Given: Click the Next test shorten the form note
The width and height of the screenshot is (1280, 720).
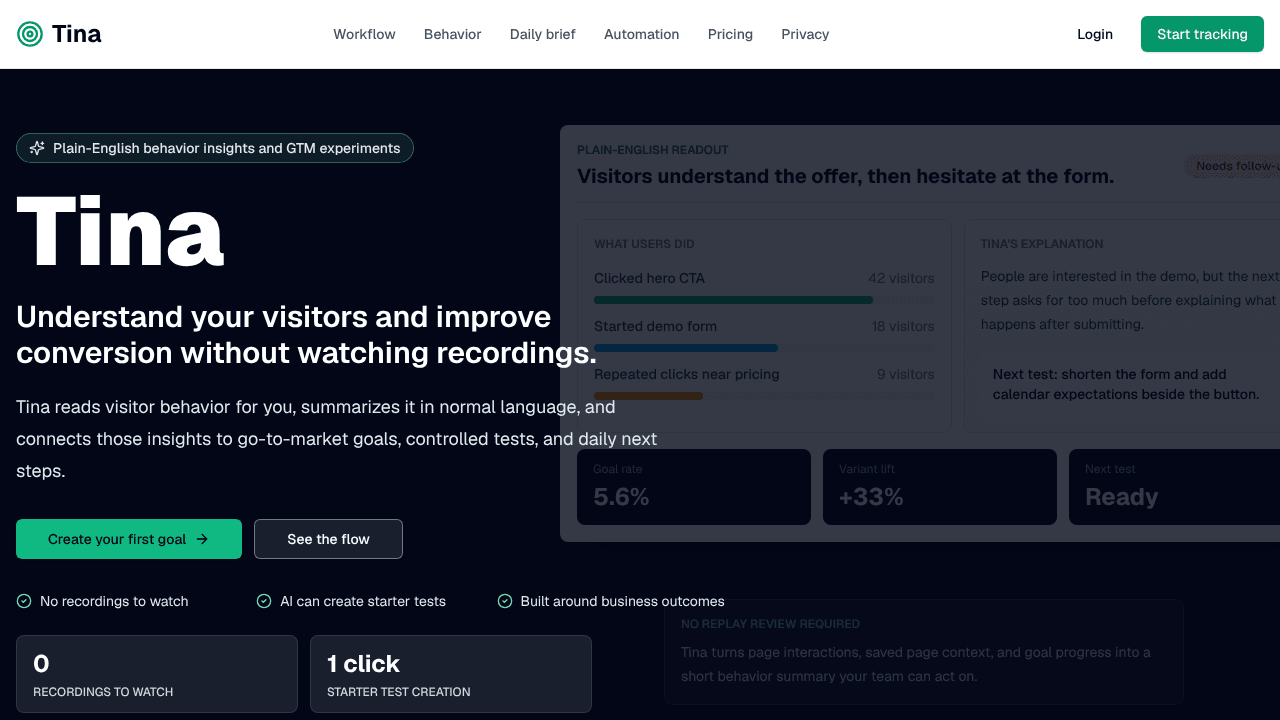Looking at the screenshot, I should (1126, 384).
